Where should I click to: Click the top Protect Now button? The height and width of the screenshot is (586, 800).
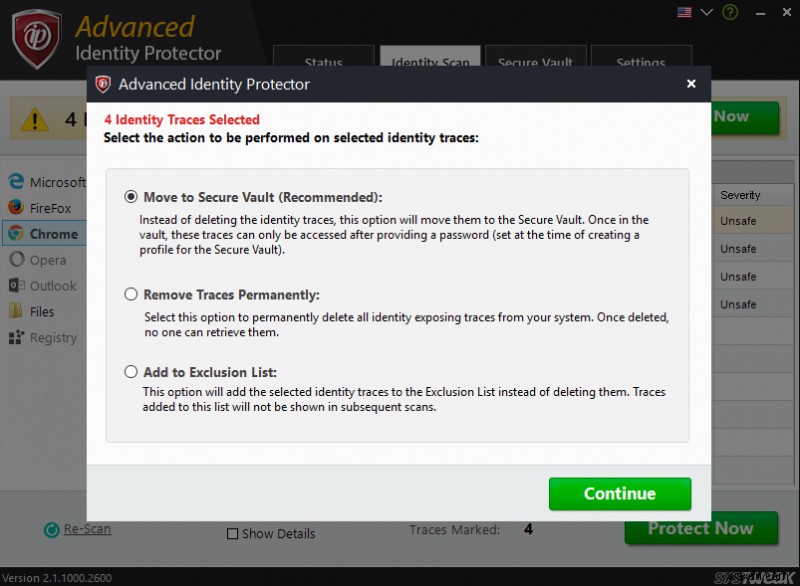point(745,117)
